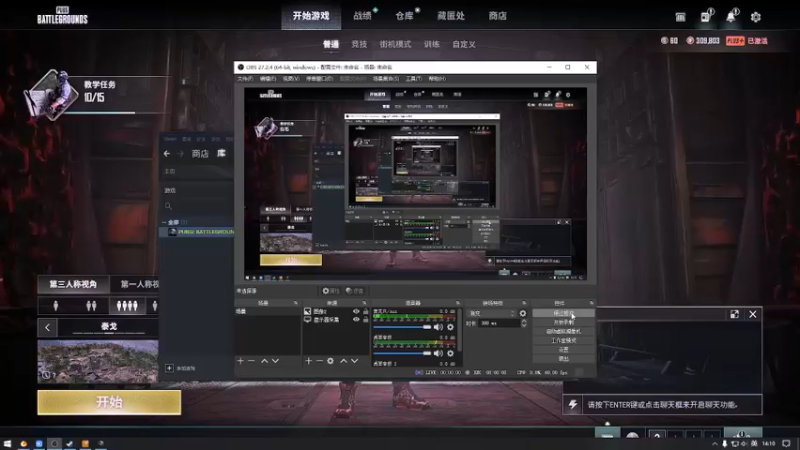Screen dimensions: 800x450
Task: Close the PUBG chat panel
Action: [x=753, y=314]
